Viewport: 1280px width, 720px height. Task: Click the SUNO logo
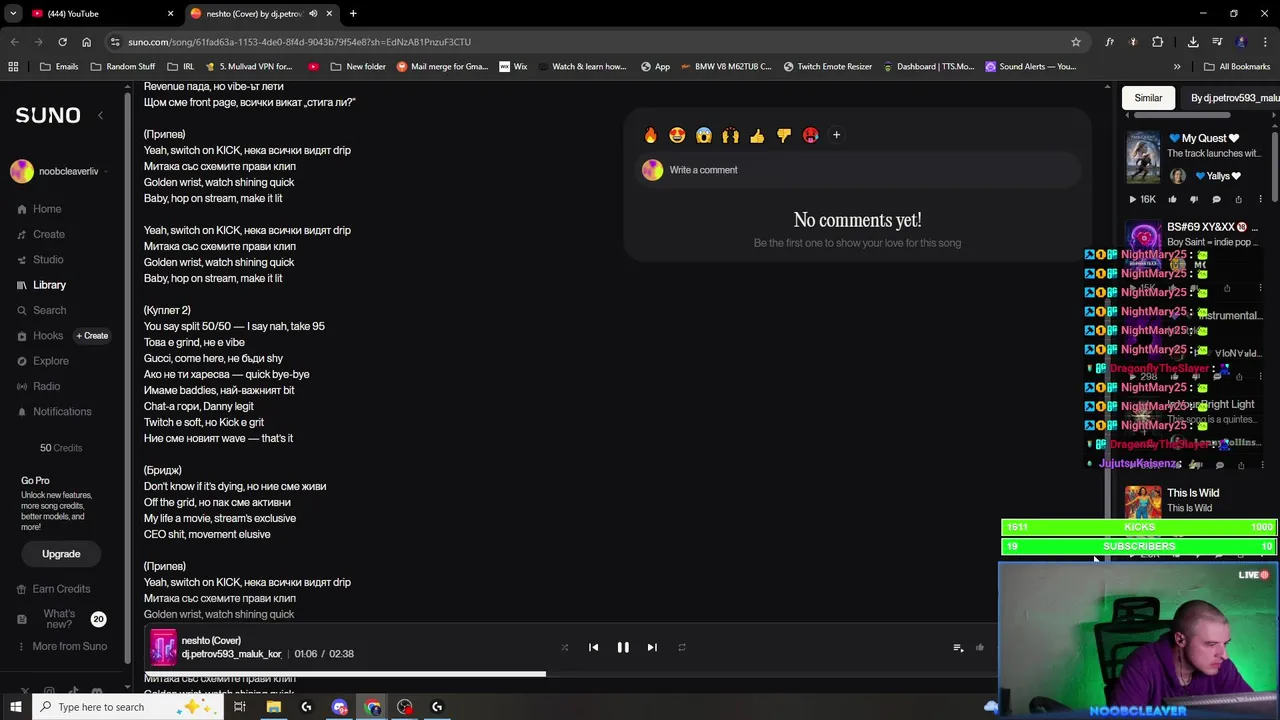[48, 116]
